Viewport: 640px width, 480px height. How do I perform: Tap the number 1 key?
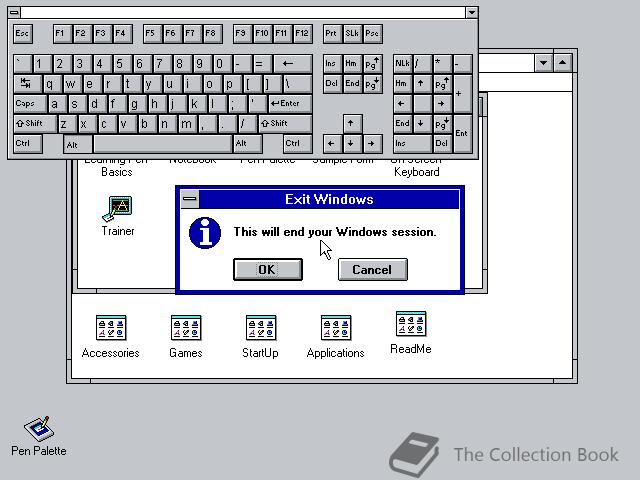tap(42, 64)
